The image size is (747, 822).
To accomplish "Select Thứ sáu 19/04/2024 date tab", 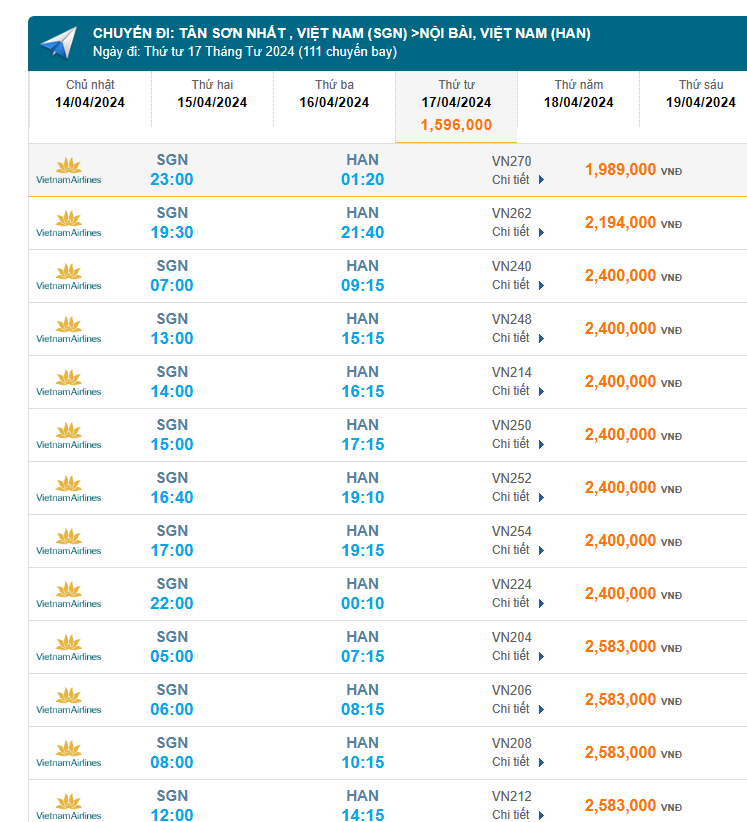I will [x=700, y=94].
